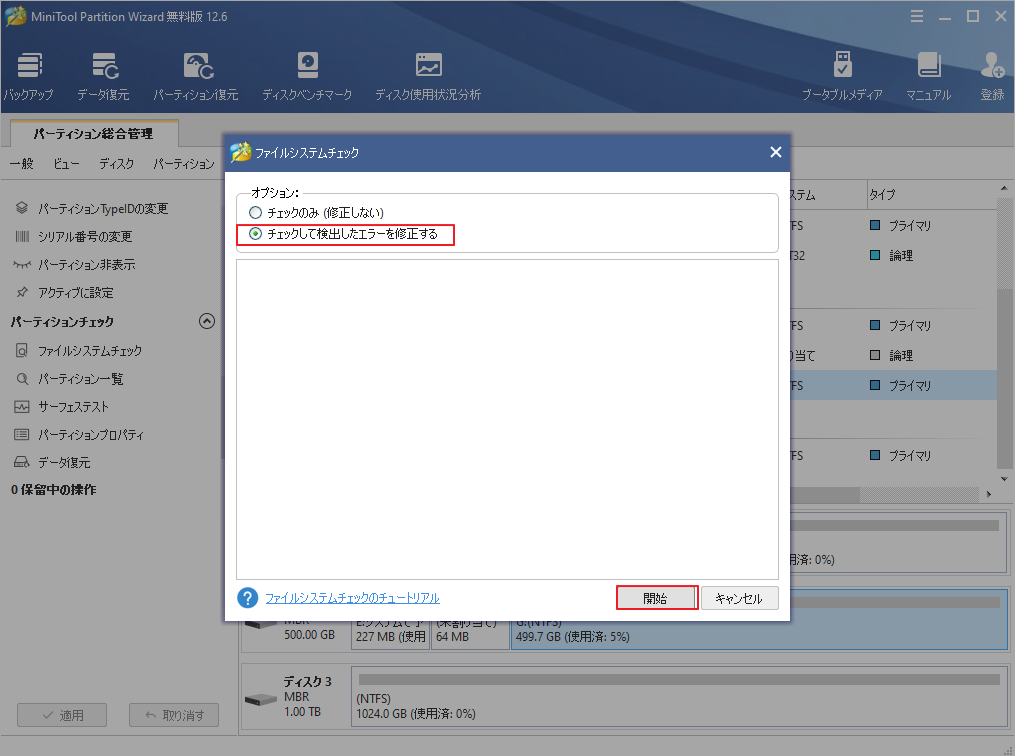Click the ブータブルメディア icon

pos(843,75)
